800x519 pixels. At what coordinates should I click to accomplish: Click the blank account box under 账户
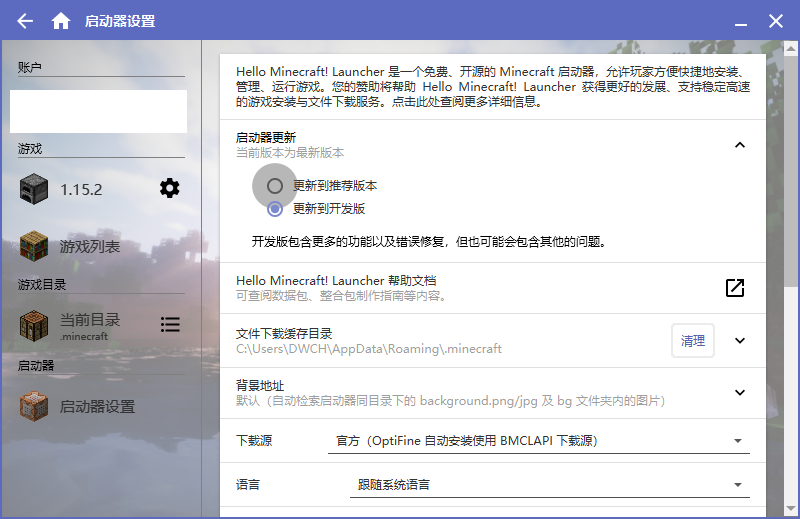[x=98, y=112]
